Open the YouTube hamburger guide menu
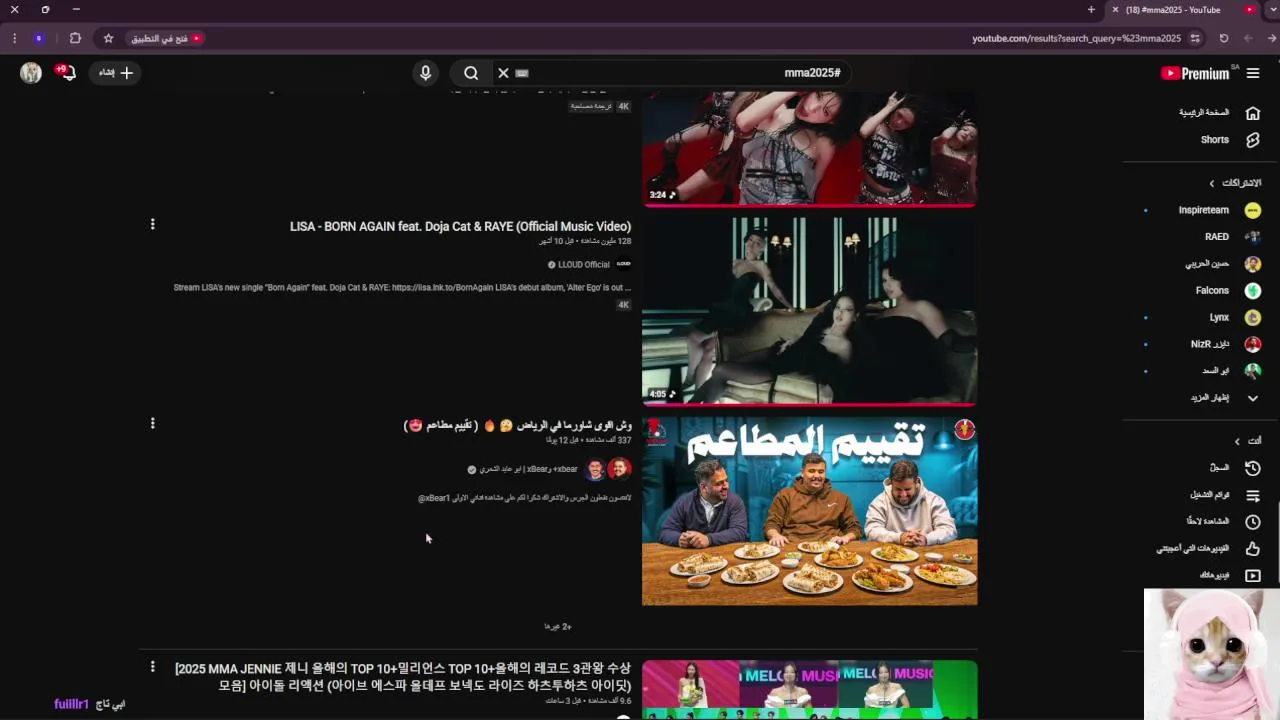This screenshot has width=1280, height=720. tap(1253, 73)
